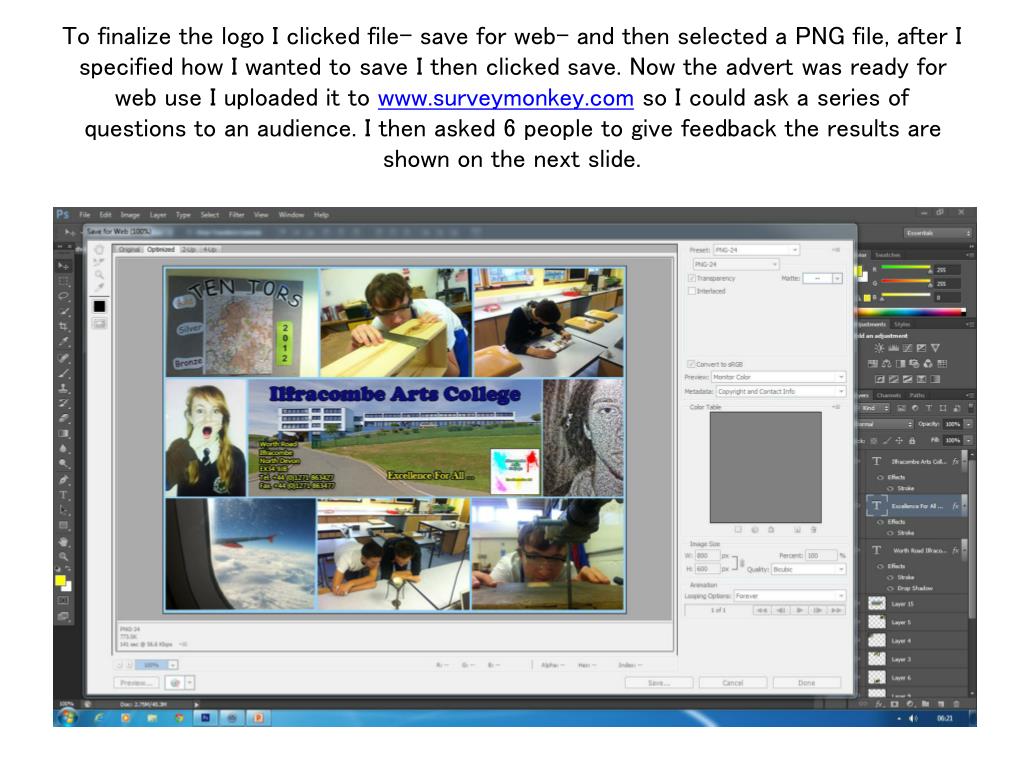Click the Done button
This screenshot has height=768, width=1024.
click(807, 683)
